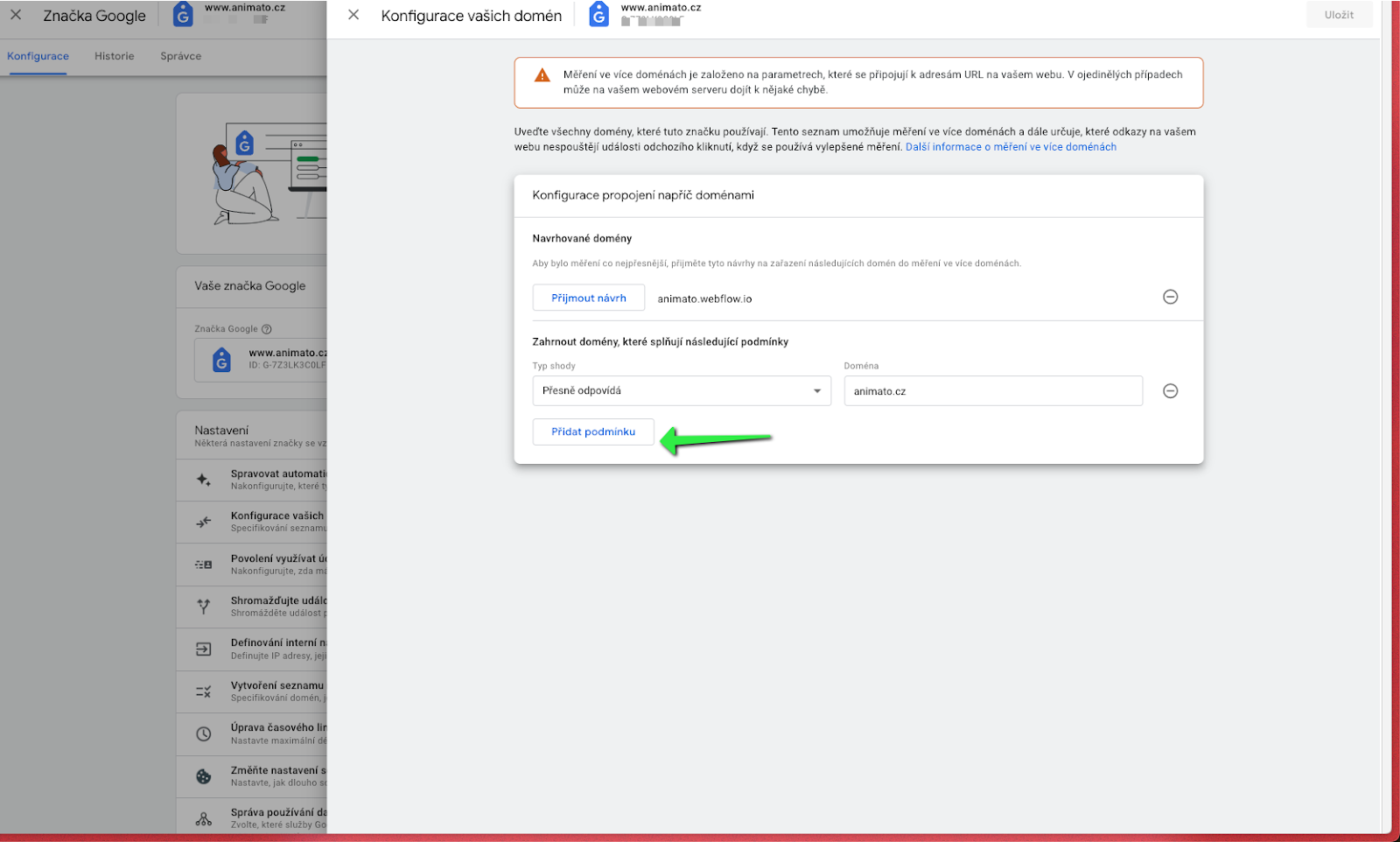Open Úprava časového limitu clock icon
This screenshot has width=1400, height=842.
204,734
